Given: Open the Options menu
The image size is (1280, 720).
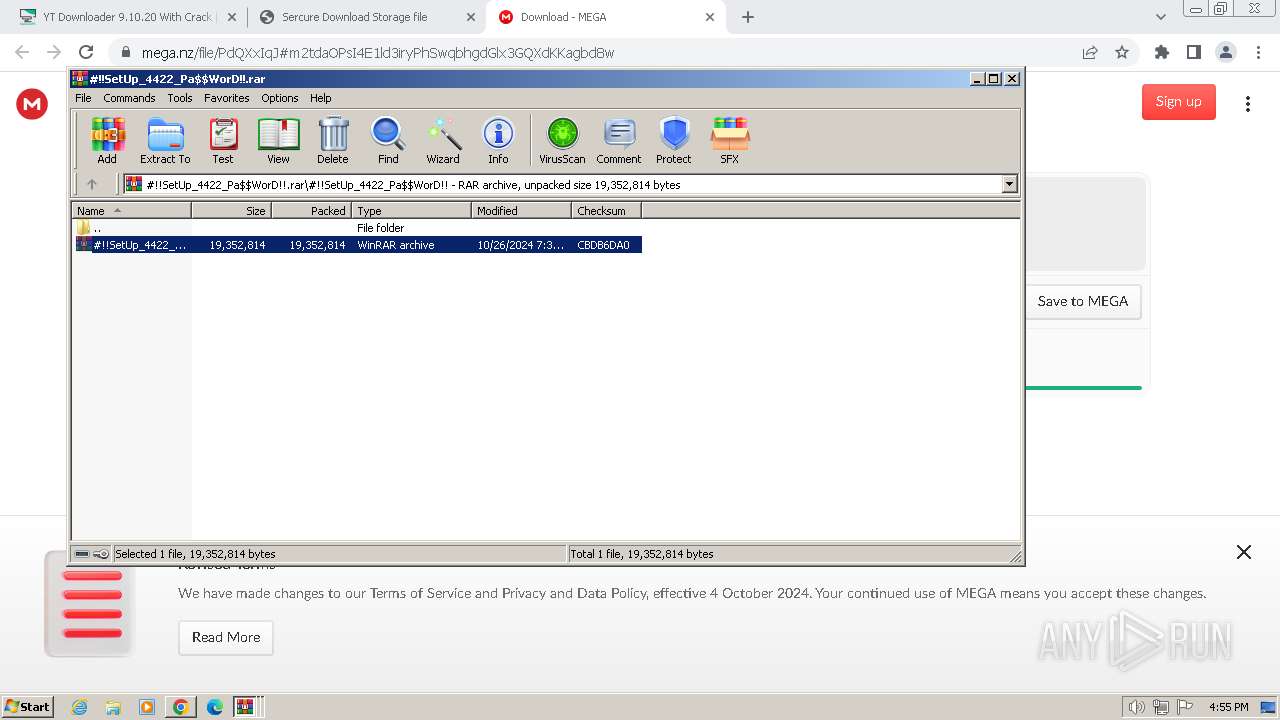Looking at the screenshot, I should coord(280,98).
